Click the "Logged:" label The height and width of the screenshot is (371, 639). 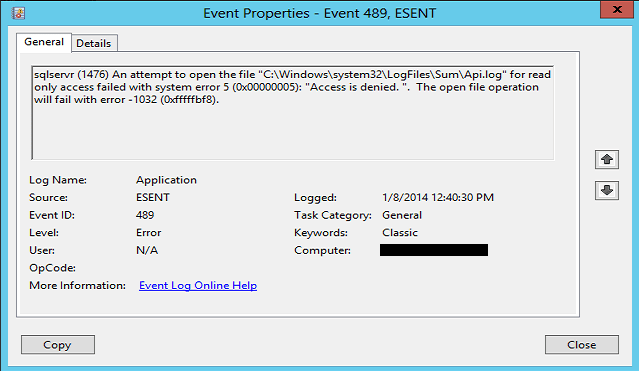point(315,197)
